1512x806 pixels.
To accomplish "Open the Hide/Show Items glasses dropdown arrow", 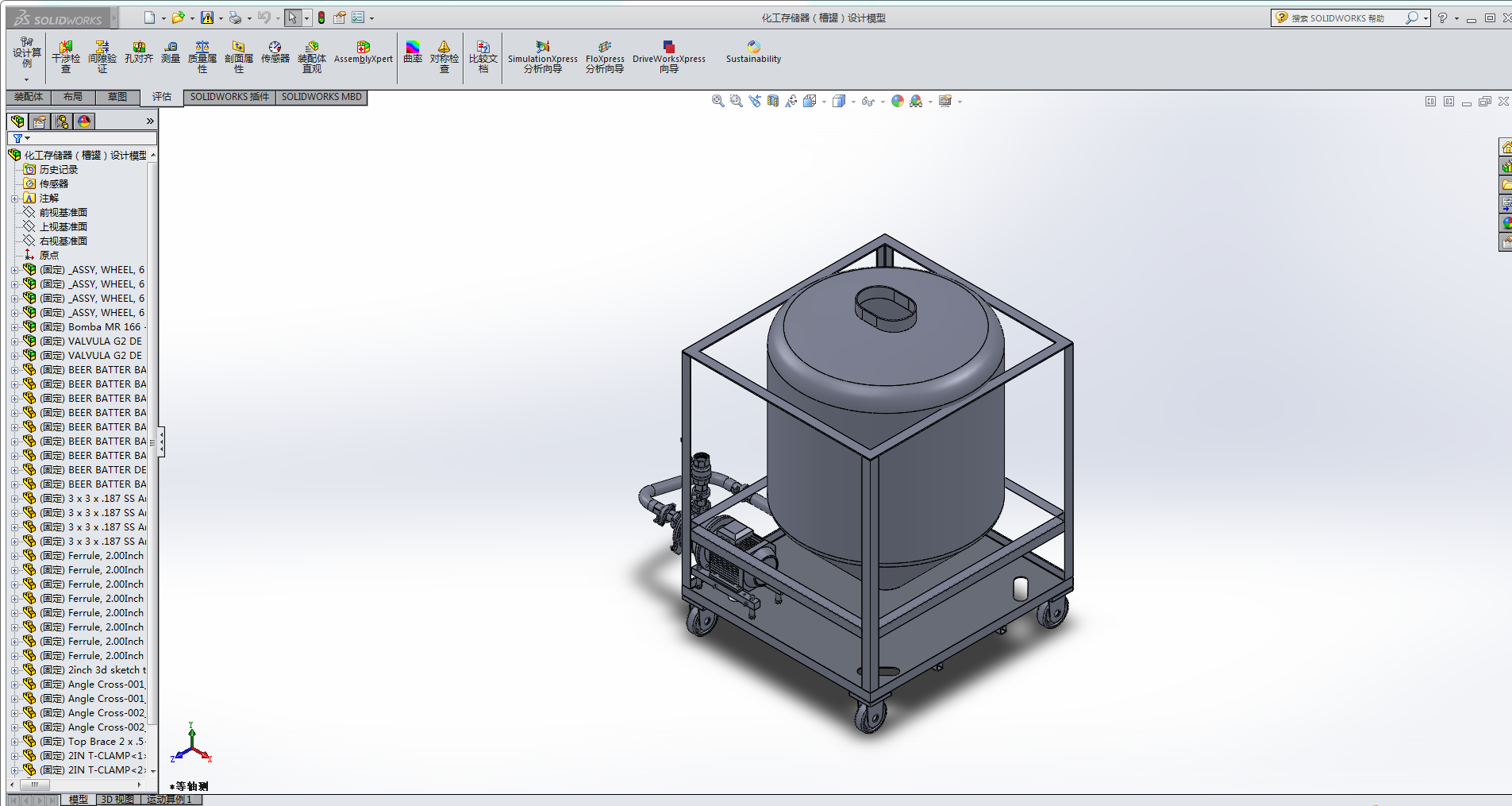I will coord(883,102).
